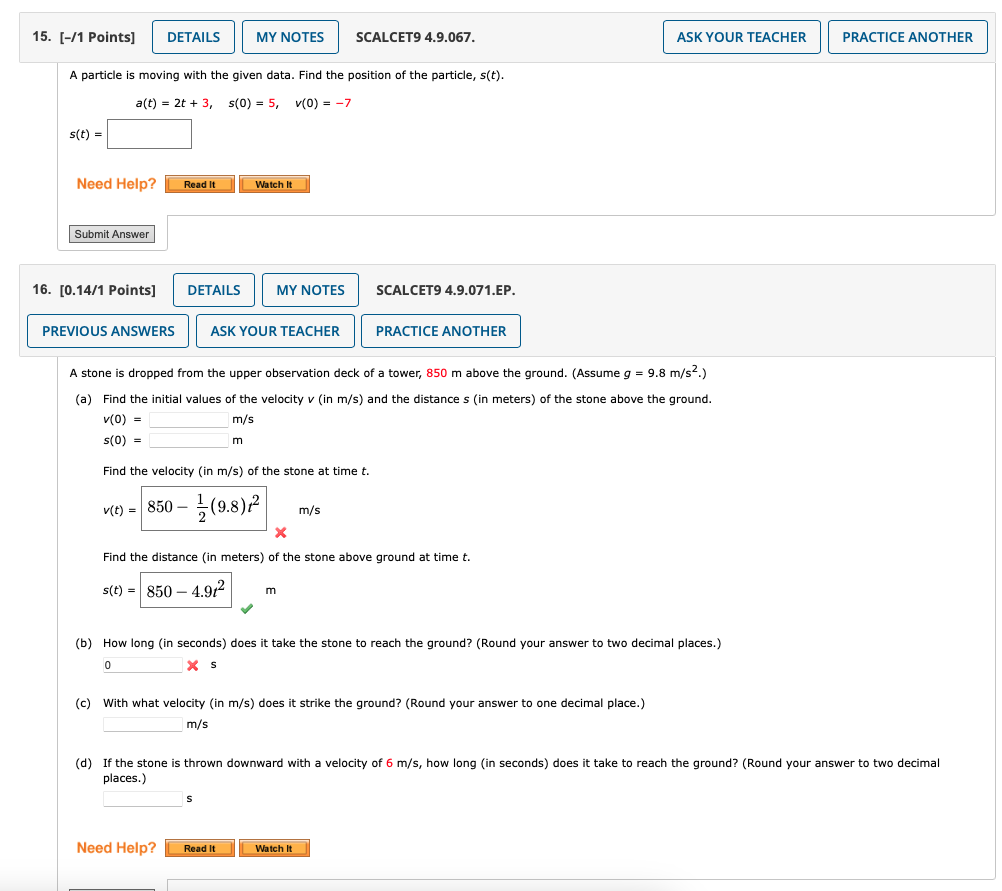
Task: Open DETAILS for problem 15
Action: [x=193, y=36]
